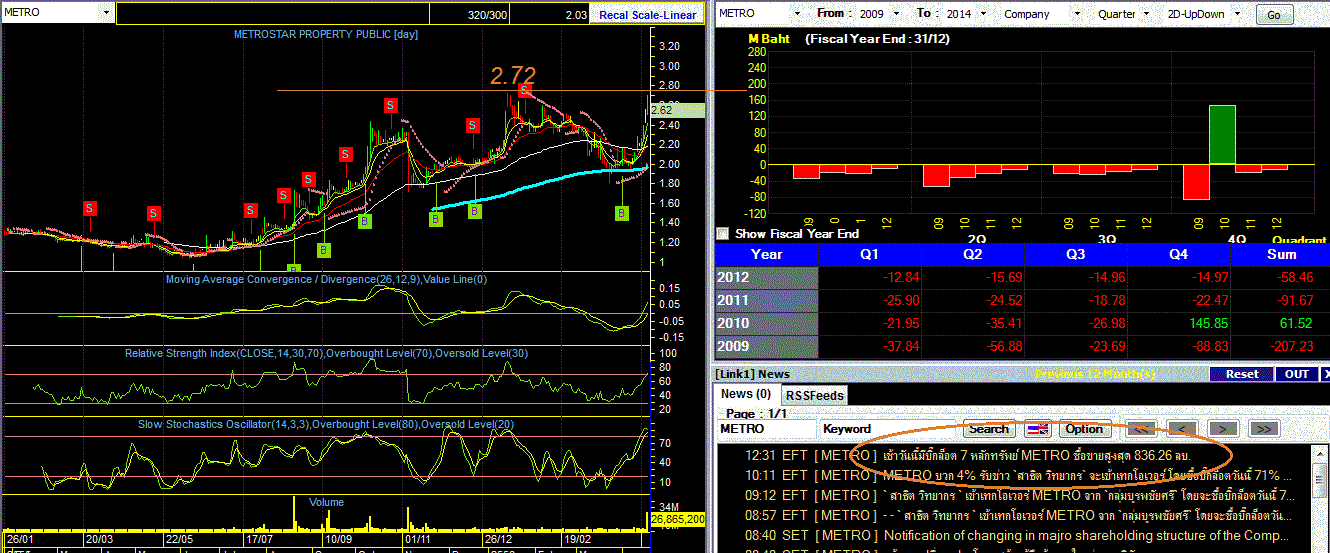The height and width of the screenshot is (553, 1330).
Task: Click the Go button
Action: (x=1273, y=15)
